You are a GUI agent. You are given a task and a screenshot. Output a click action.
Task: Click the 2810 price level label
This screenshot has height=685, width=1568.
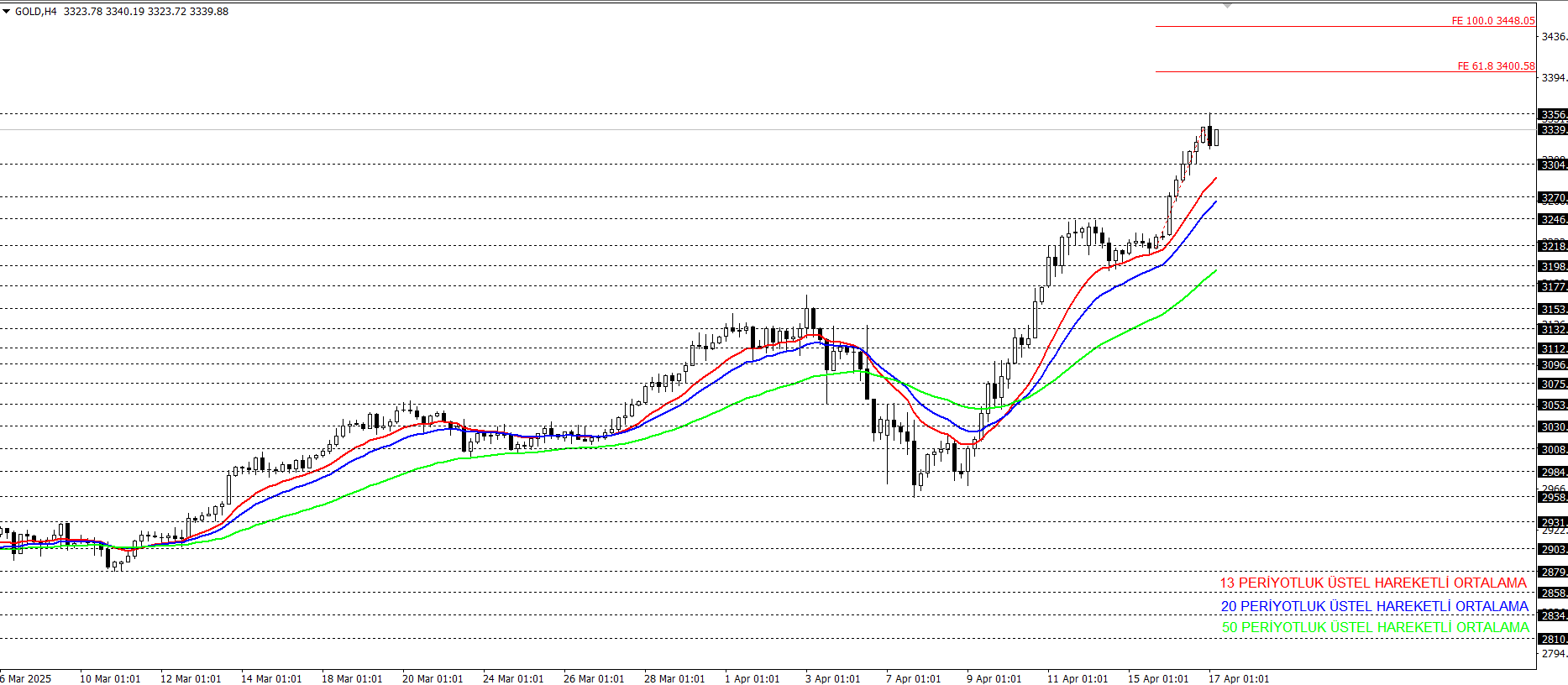pyautogui.click(x=1553, y=639)
